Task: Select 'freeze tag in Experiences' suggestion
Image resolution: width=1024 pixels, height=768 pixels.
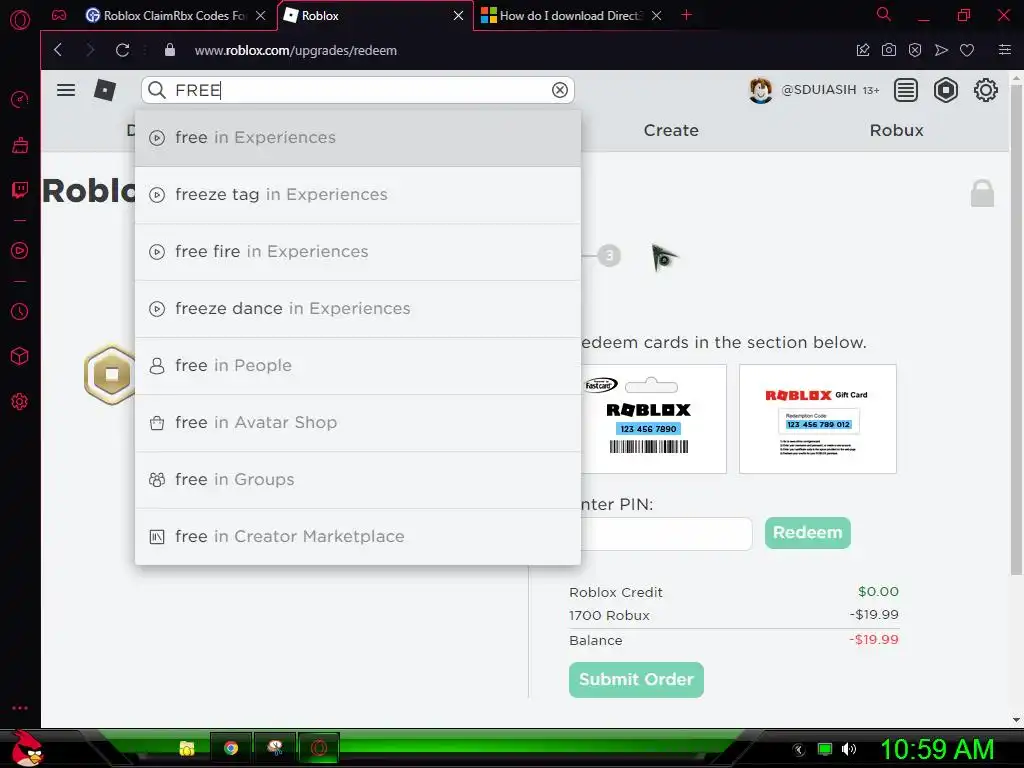Action: (358, 195)
